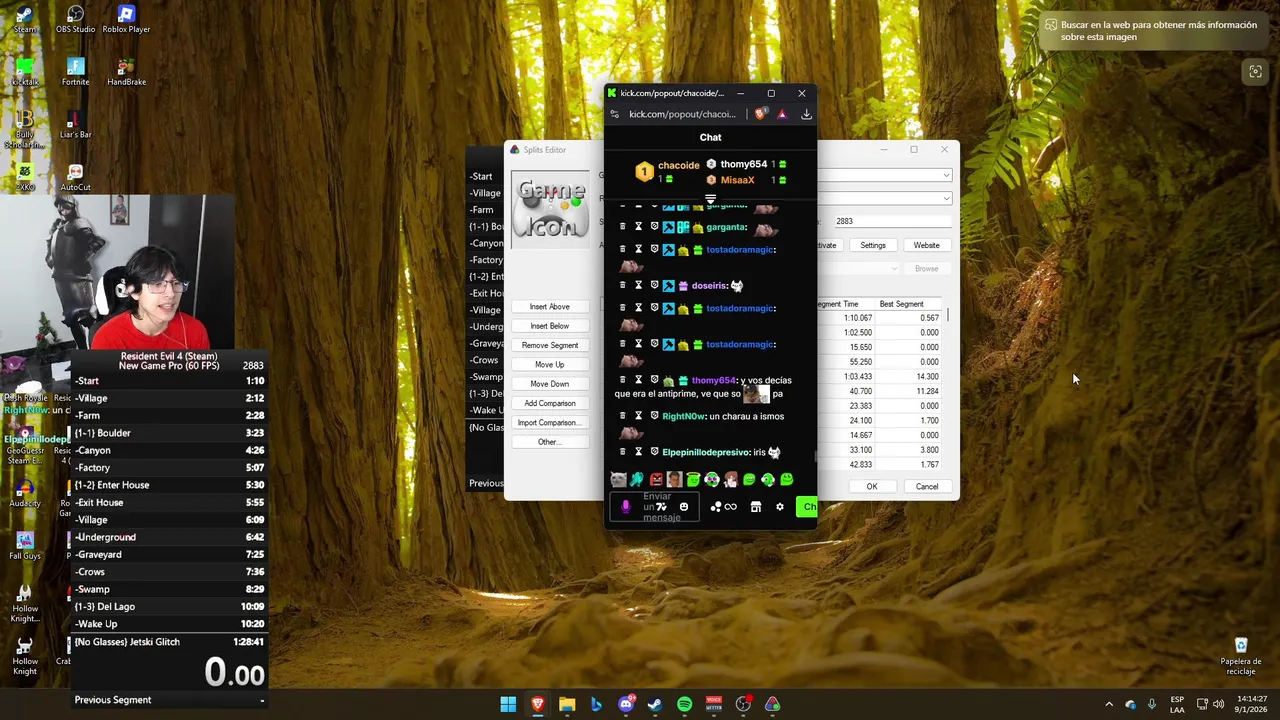Open the Kick shop icon below chat
Image resolution: width=1280 pixels, height=720 pixels.
point(756,507)
